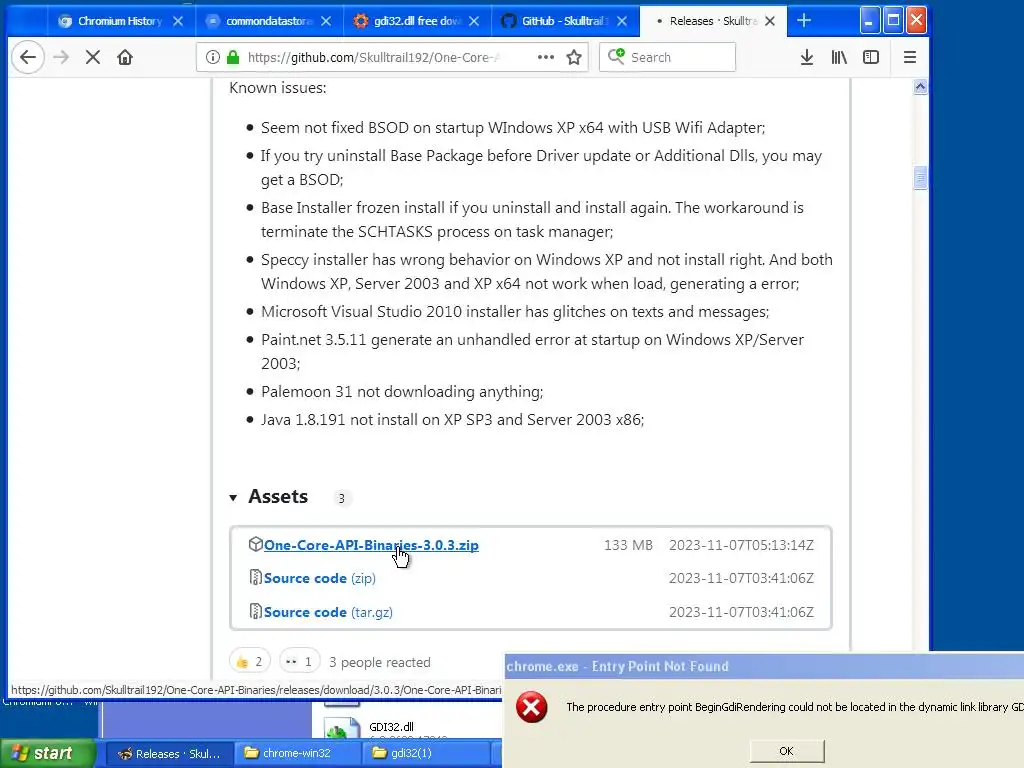This screenshot has height=768, width=1024.
Task: Click the red error icon in dialog
Action: click(532, 707)
